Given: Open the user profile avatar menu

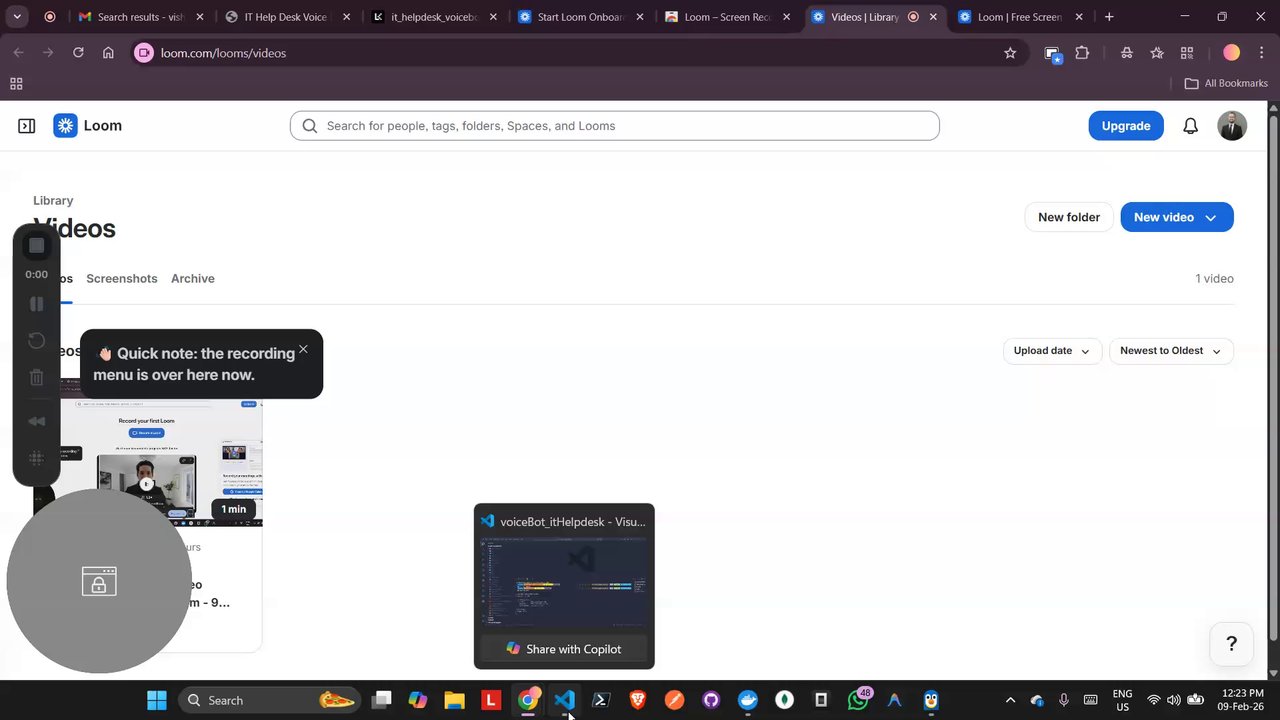Looking at the screenshot, I should tap(1232, 126).
